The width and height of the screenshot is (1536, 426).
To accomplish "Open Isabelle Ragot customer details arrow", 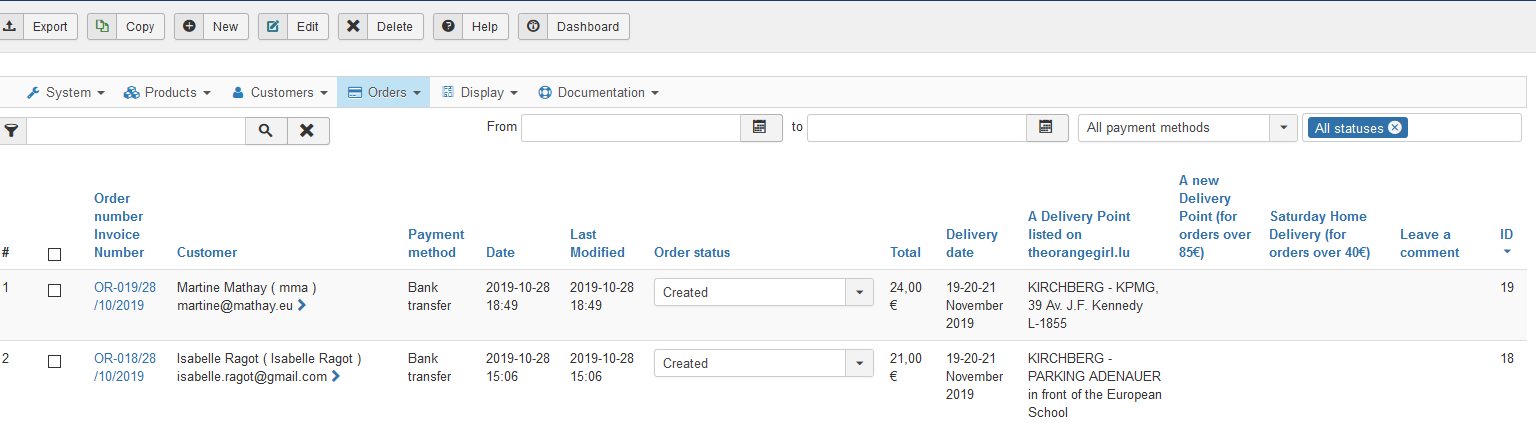I will pyautogui.click(x=336, y=377).
